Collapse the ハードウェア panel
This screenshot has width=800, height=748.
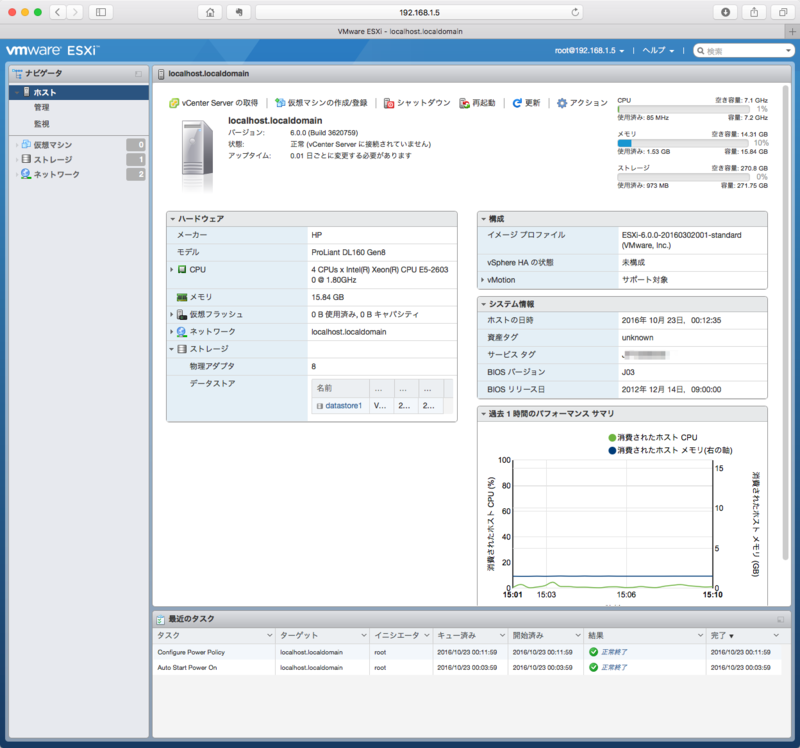pyautogui.click(x=173, y=219)
